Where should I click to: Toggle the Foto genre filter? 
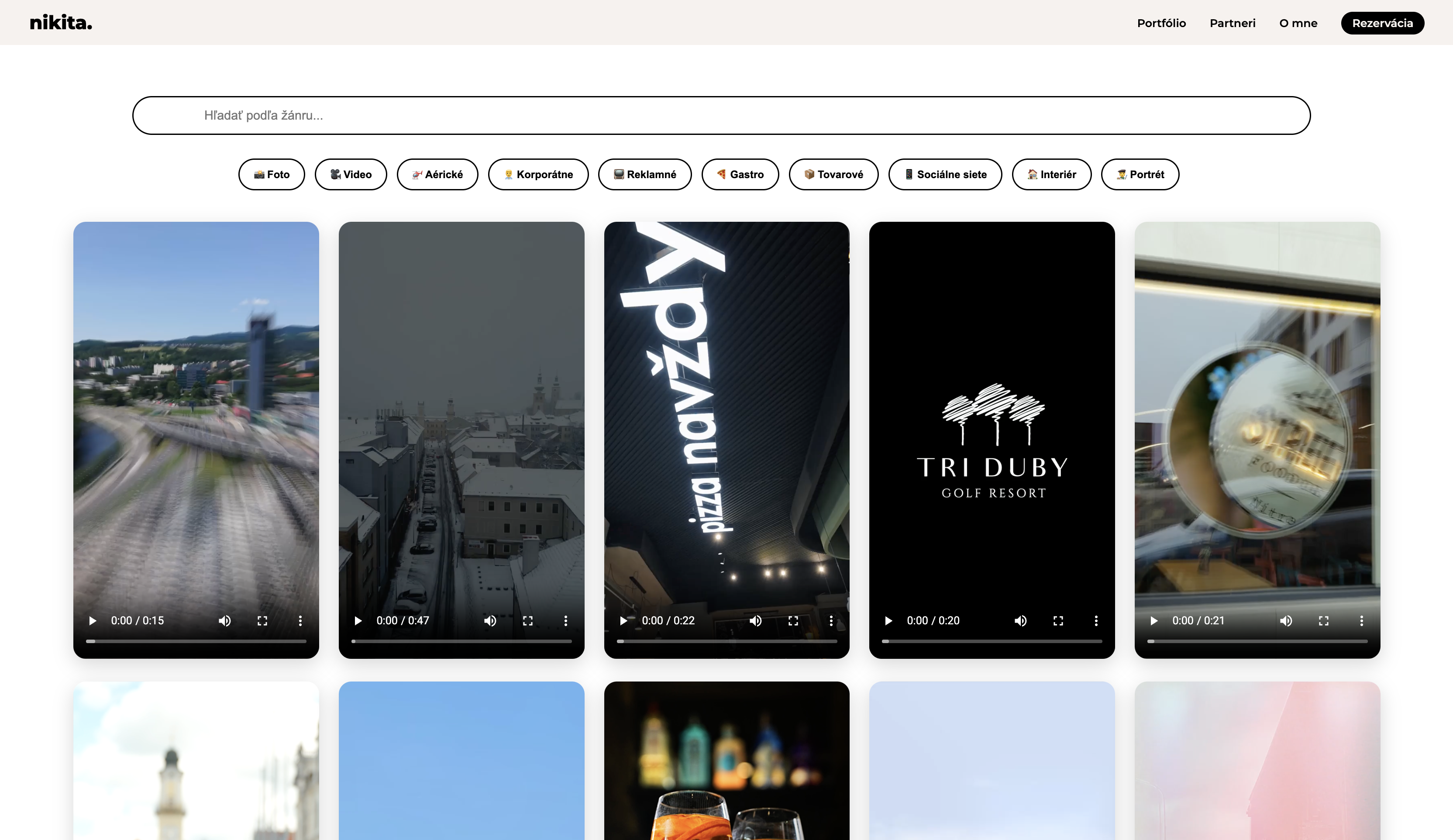(x=272, y=174)
